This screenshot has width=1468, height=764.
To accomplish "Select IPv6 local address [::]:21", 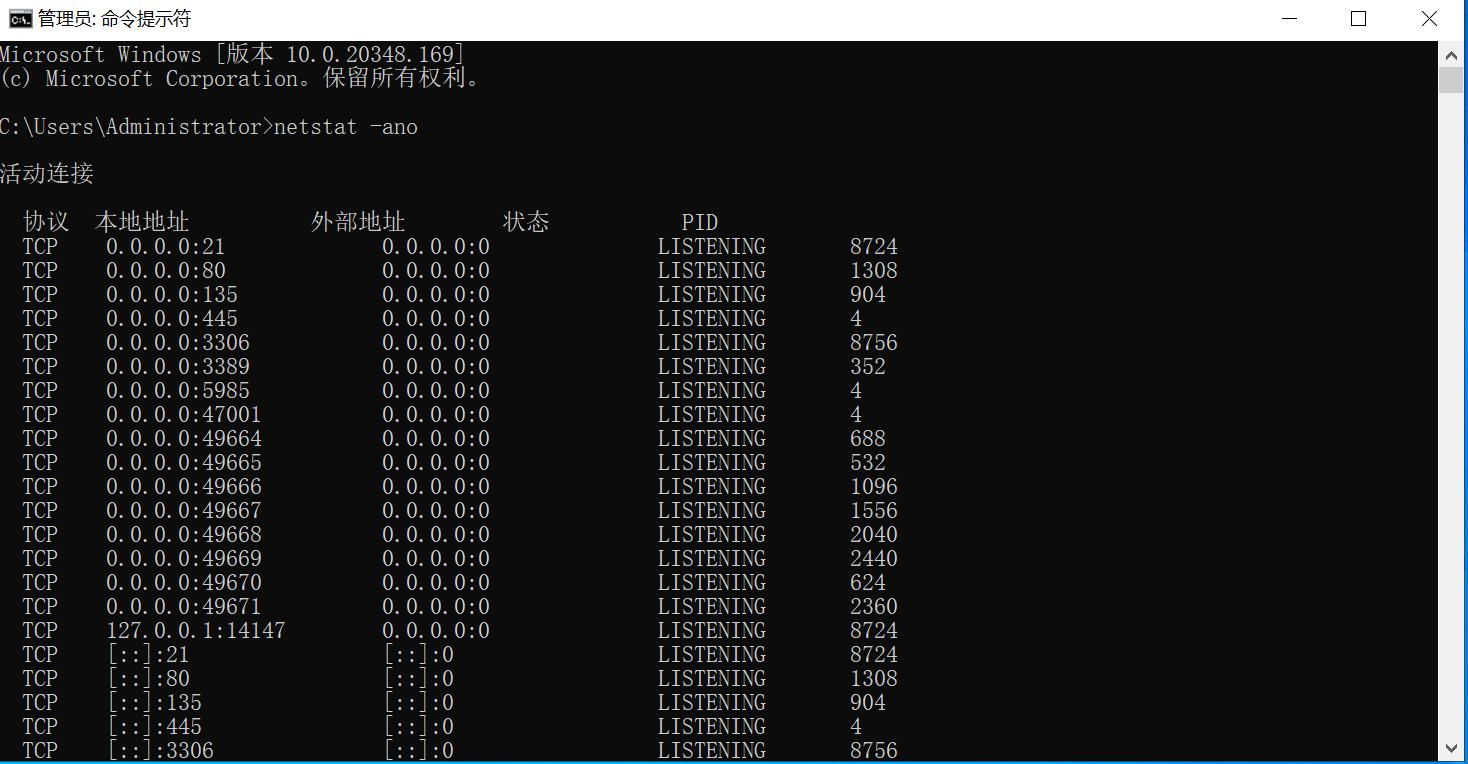I will [148, 654].
